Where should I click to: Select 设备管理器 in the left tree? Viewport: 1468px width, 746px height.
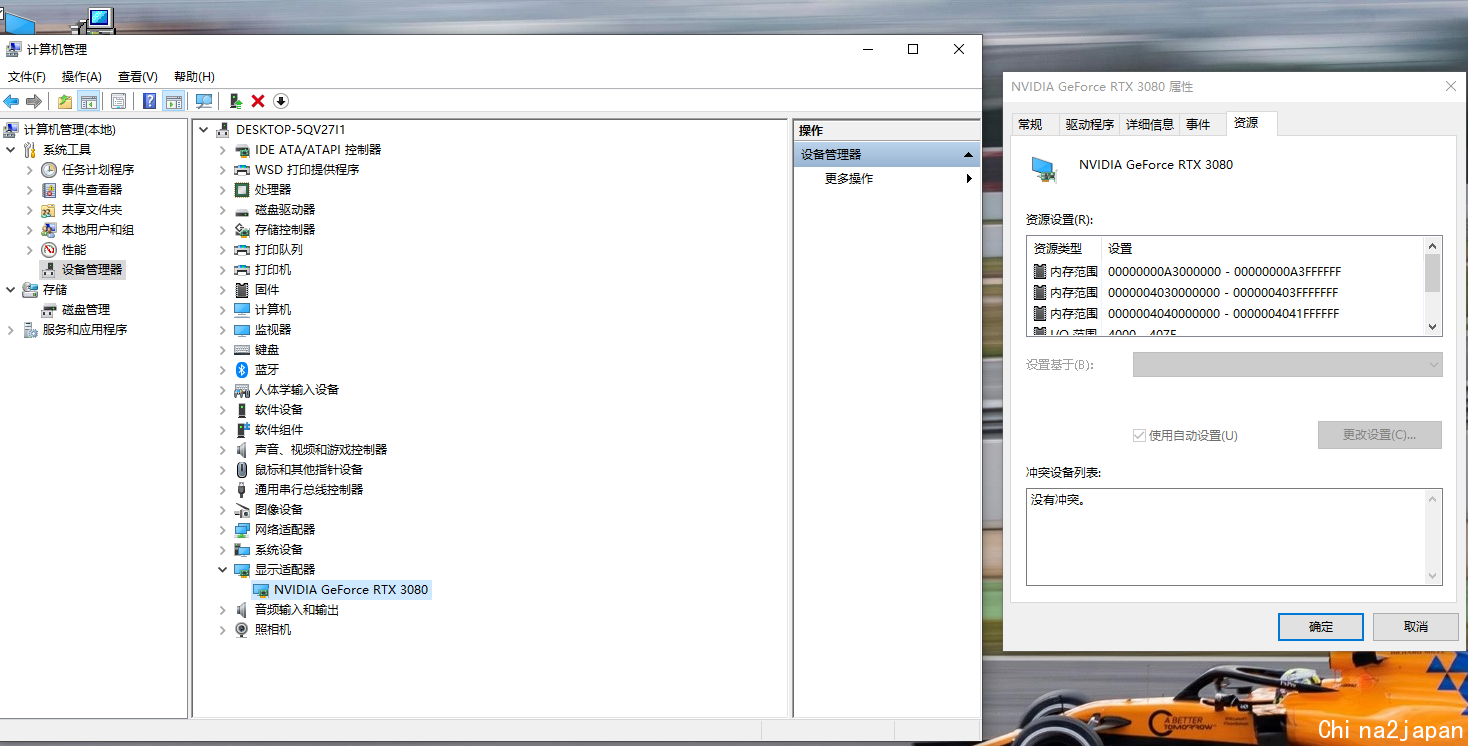click(92, 270)
